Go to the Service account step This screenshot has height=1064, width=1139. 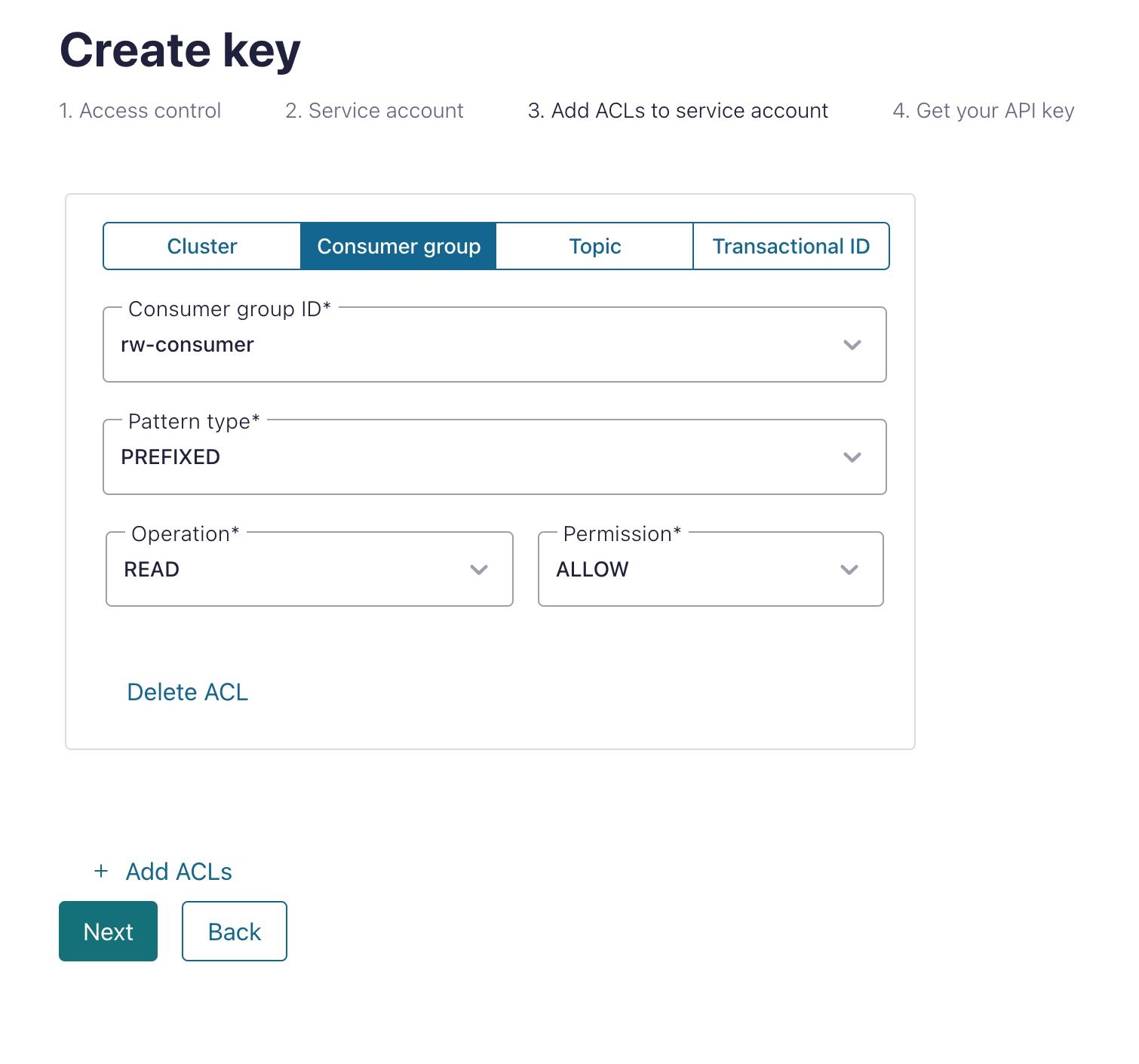pos(374,111)
